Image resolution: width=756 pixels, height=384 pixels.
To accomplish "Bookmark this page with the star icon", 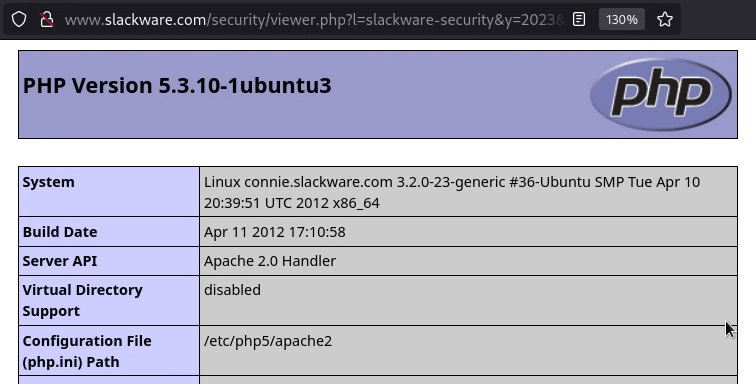I will [665, 20].
